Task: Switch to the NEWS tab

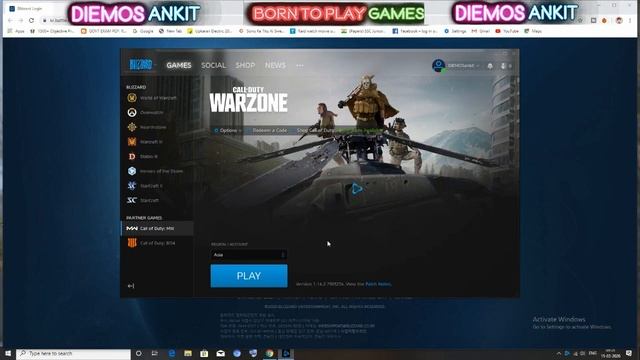Action: (x=275, y=65)
